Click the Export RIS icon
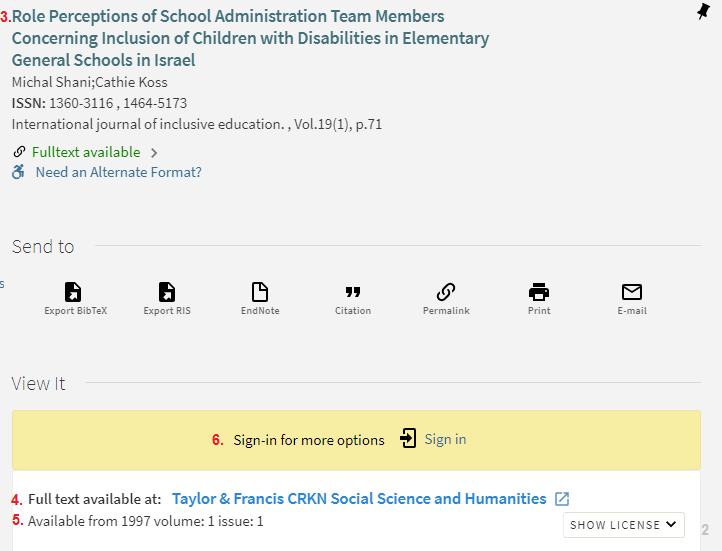The width and height of the screenshot is (722, 551). [167, 292]
